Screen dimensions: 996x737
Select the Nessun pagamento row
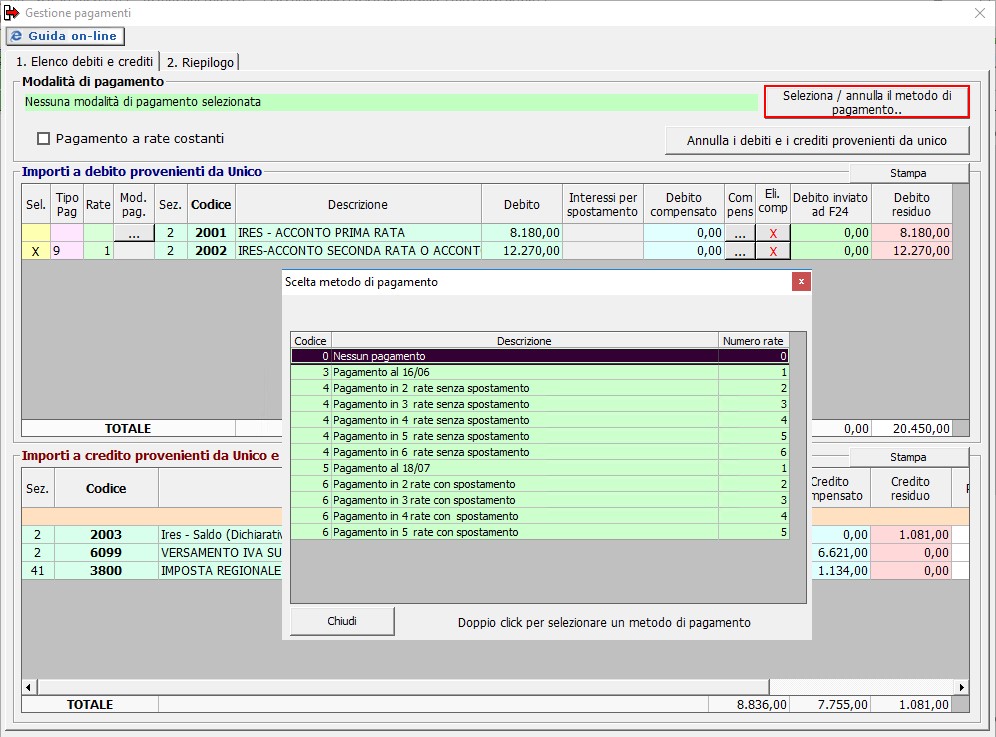pos(540,356)
